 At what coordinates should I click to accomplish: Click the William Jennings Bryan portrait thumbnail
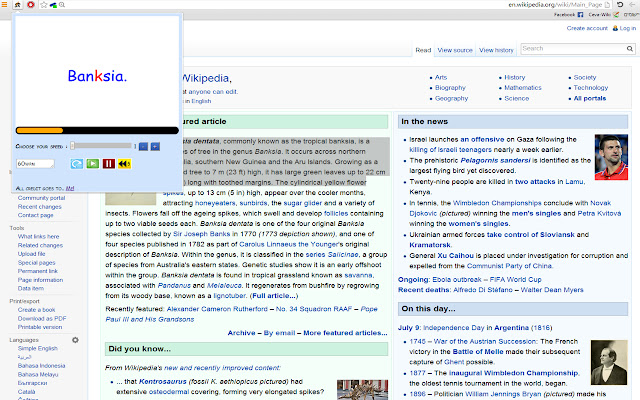point(609,362)
